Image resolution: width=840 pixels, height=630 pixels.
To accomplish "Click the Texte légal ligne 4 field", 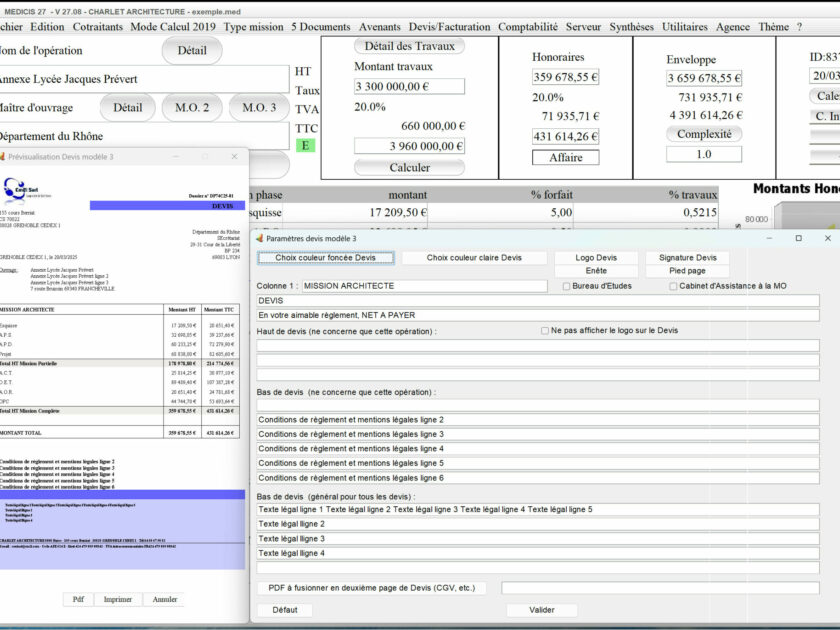I will tap(538, 553).
